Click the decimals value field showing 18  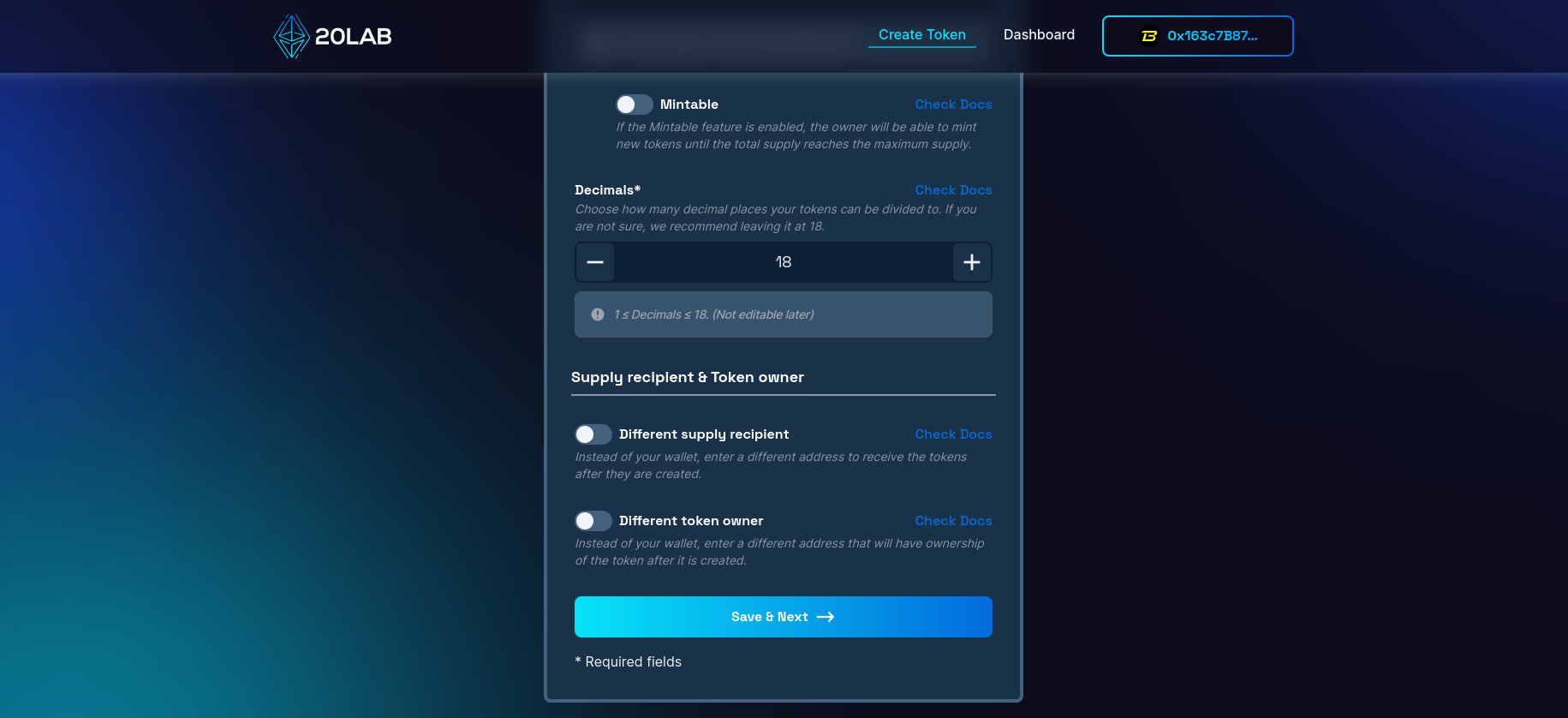784,262
